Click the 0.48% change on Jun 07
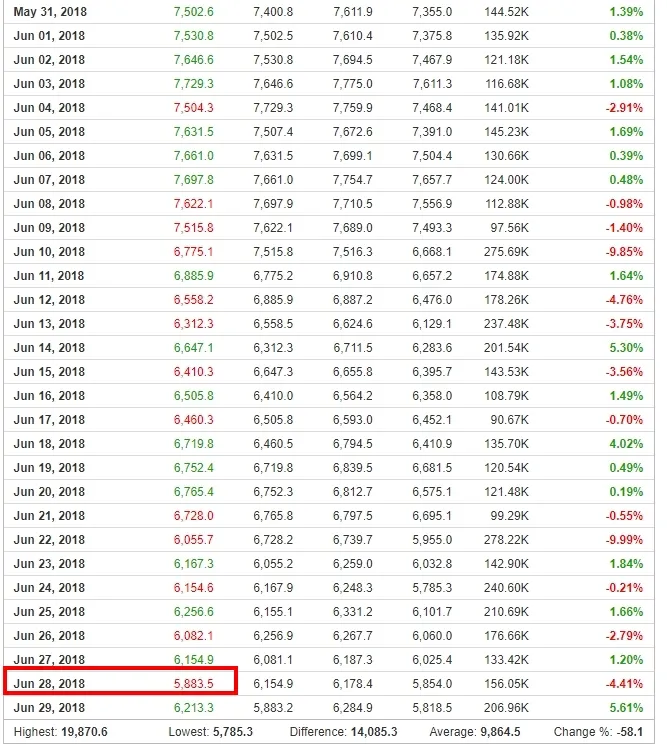 pyautogui.click(x=626, y=180)
